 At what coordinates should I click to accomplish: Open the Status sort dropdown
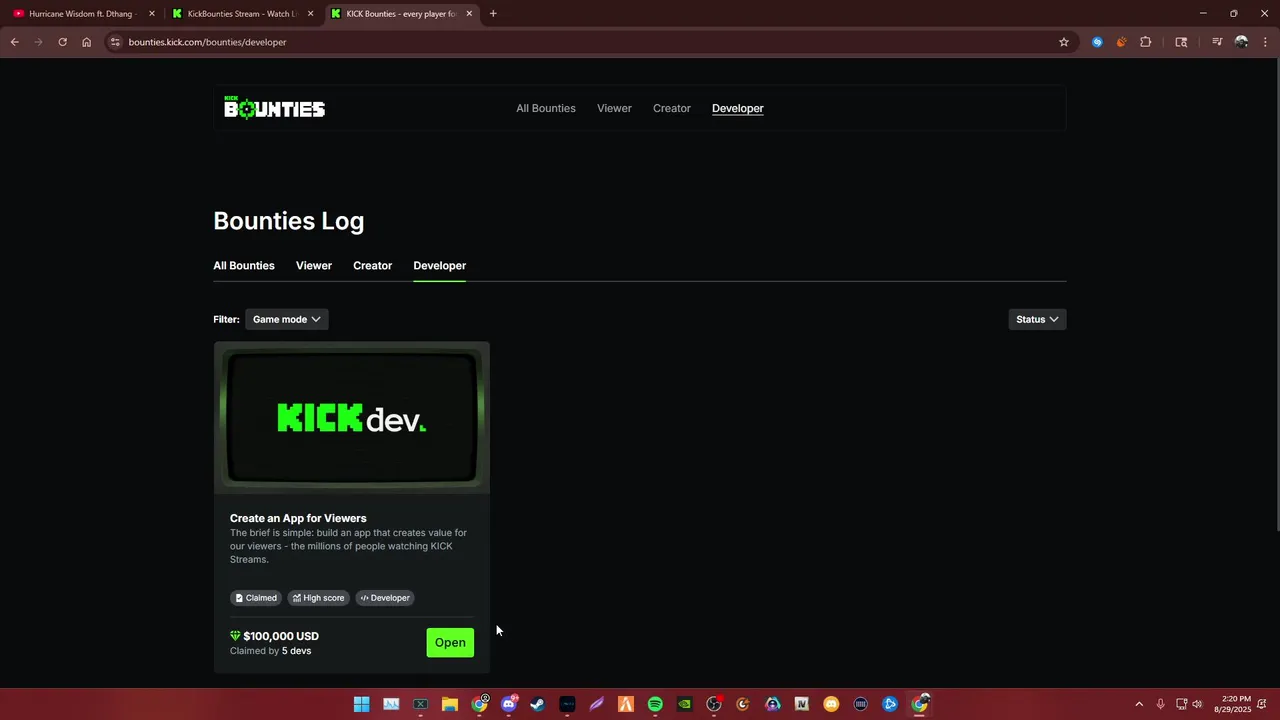pos(1037,319)
